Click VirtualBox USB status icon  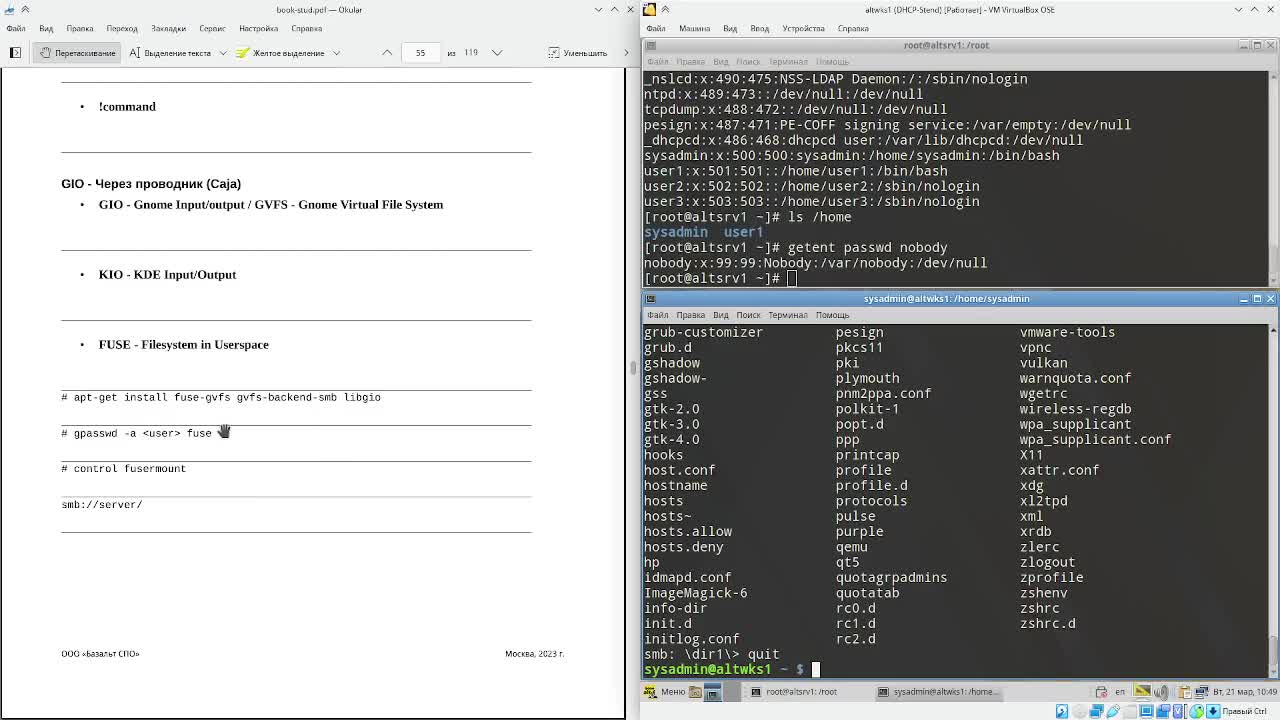pyautogui.click(x=1112, y=711)
